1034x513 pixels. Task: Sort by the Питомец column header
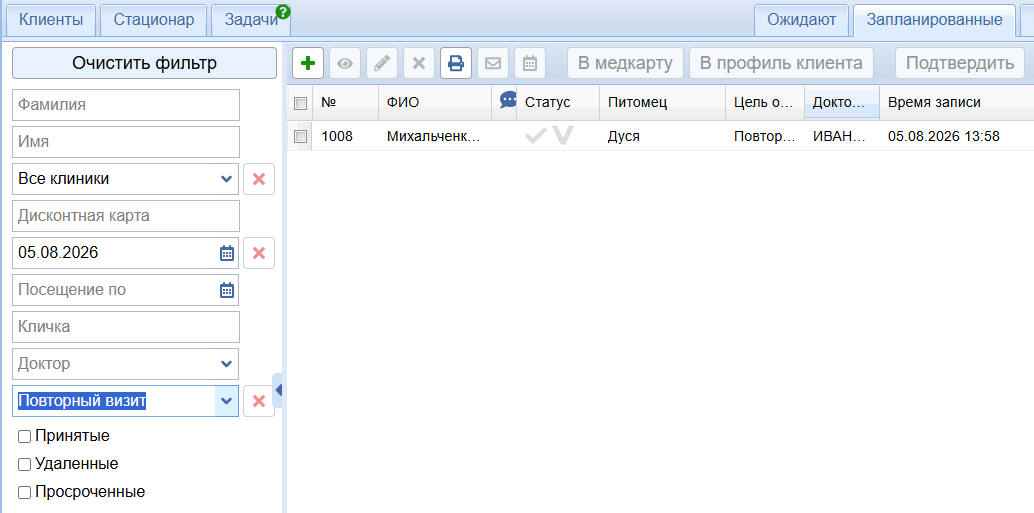click(663, 103)
